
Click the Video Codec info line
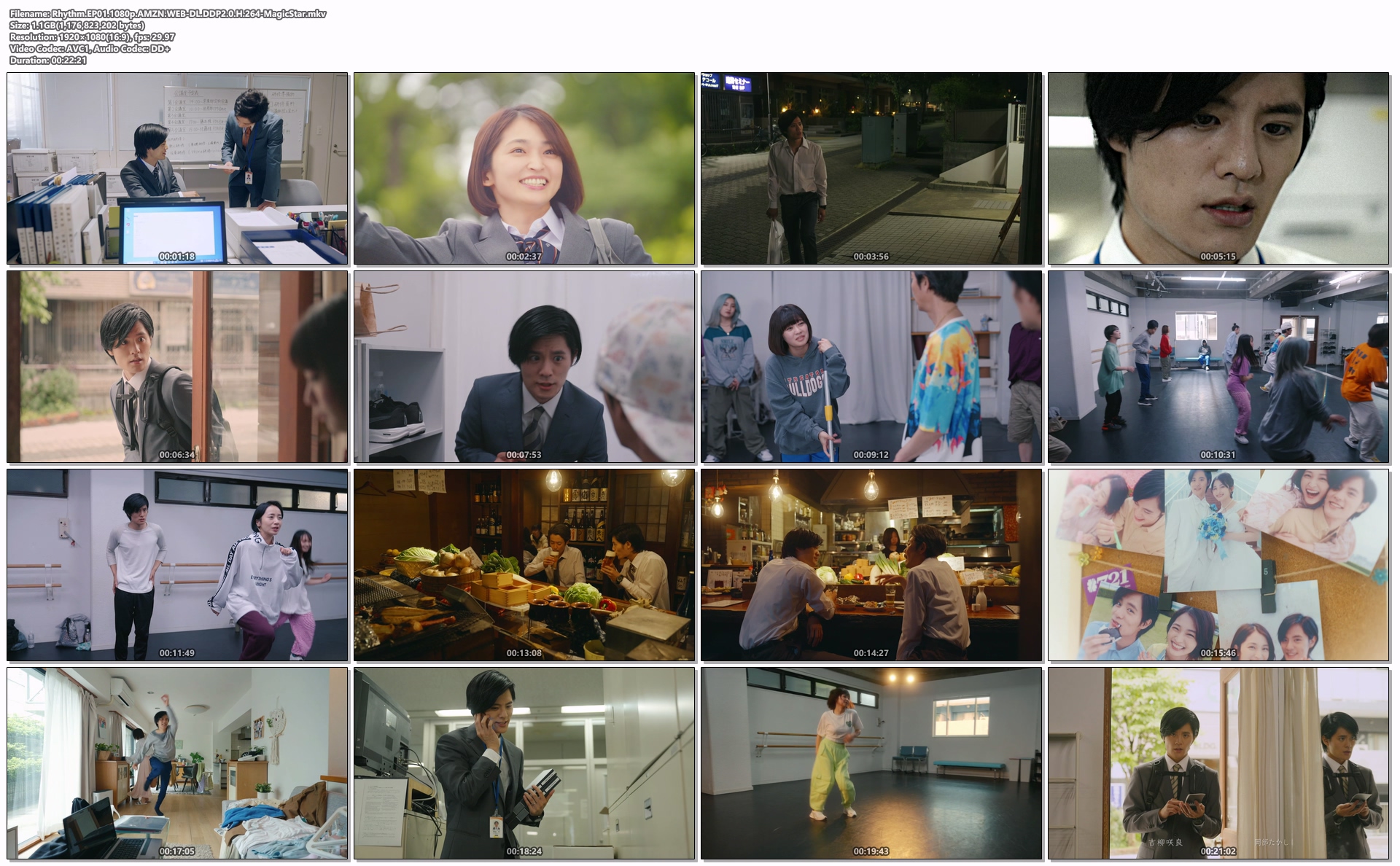click(90, 49)
